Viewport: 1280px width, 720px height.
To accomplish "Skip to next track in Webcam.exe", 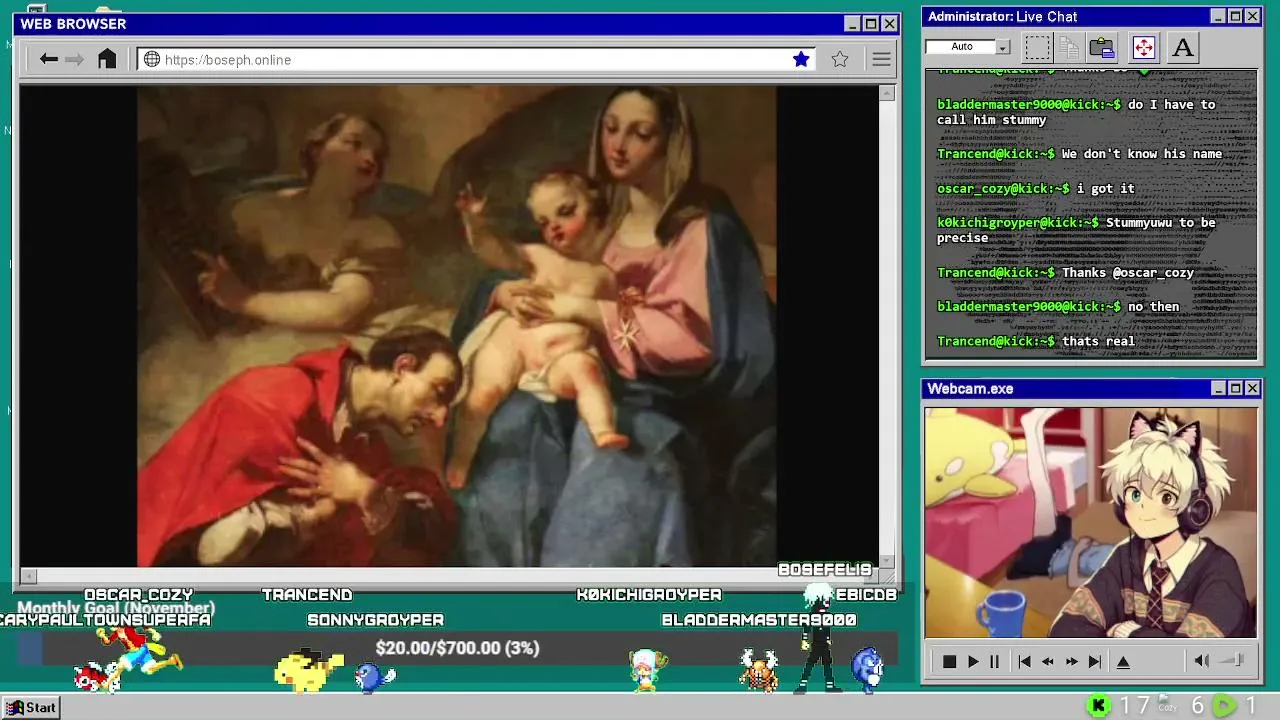I will pyautogui.click(x=1095, y=661).
